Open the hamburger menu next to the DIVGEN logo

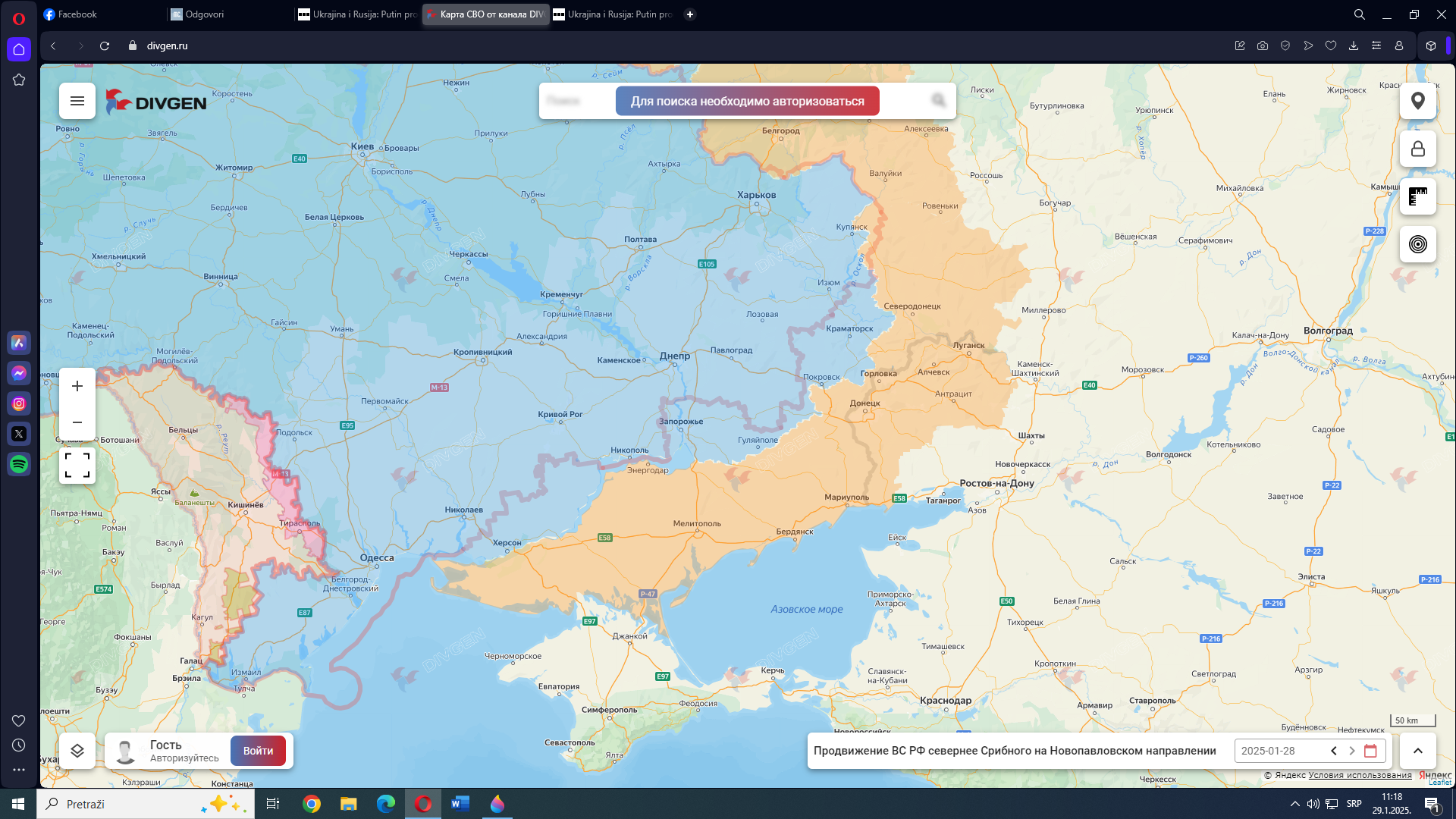tap(77, 101)
